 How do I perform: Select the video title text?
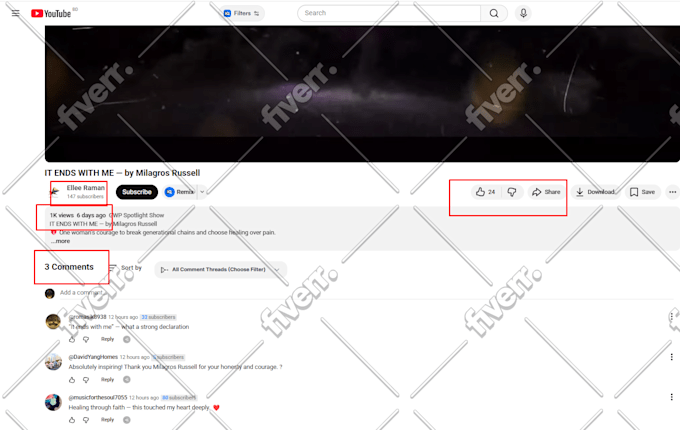point(122,173)
